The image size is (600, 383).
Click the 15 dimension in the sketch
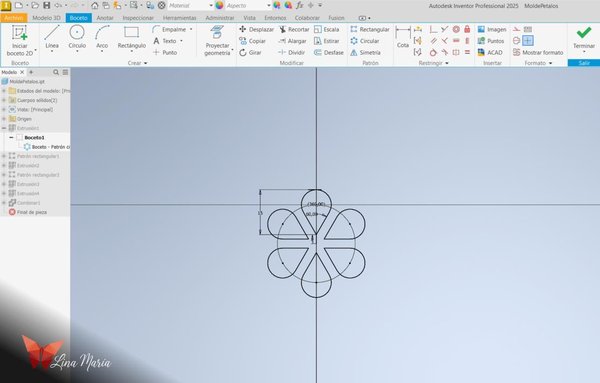click(261, 213)
